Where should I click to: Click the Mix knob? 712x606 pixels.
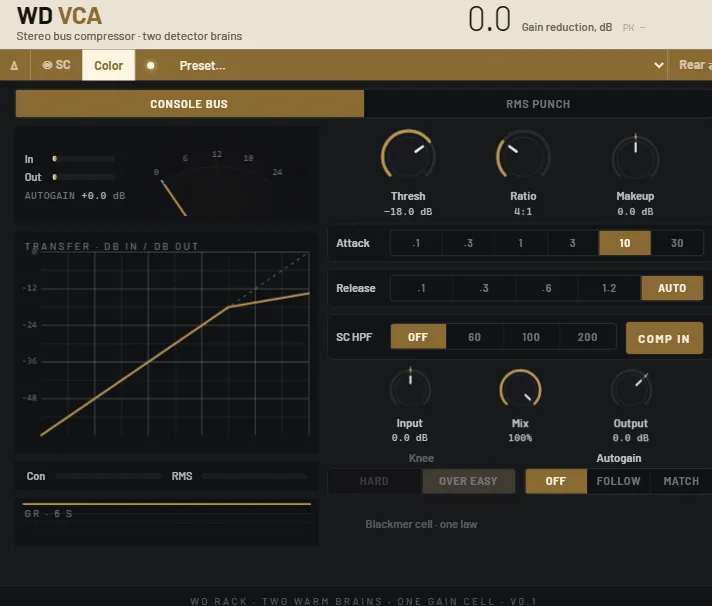520,389
